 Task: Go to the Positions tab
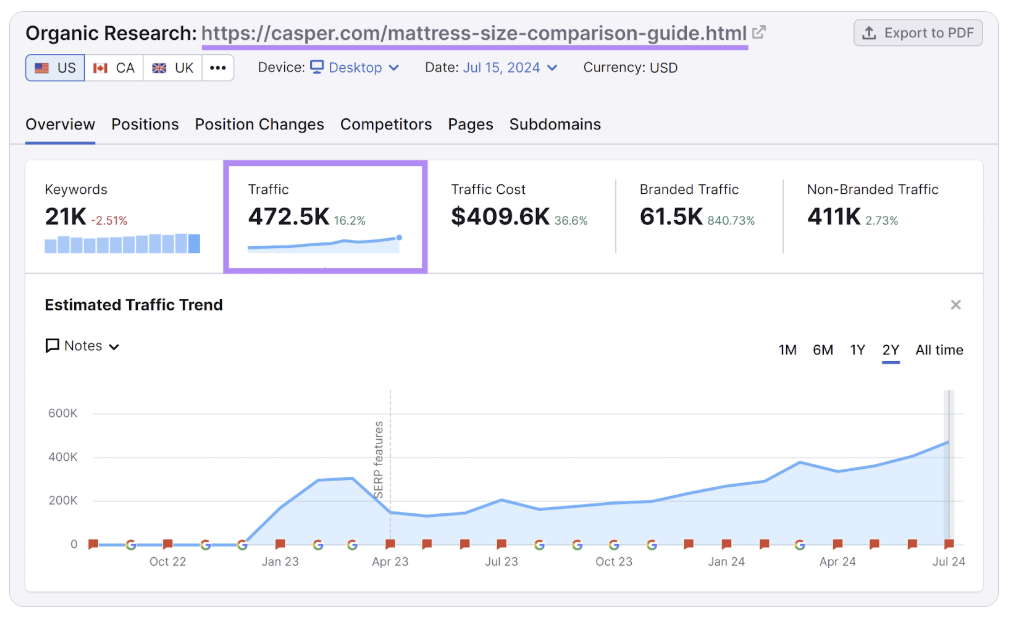click(x=145, y=124)
